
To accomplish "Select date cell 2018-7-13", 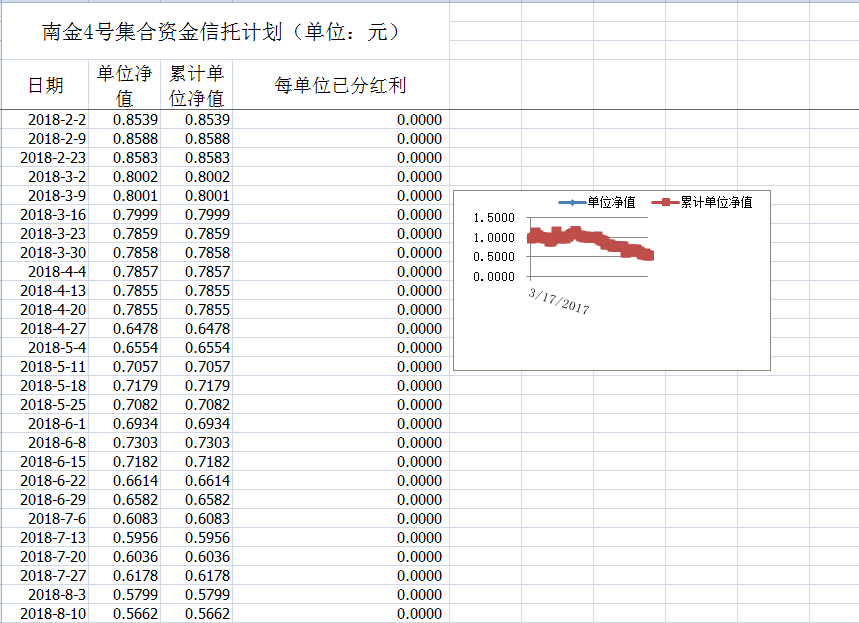I will tap(45, 538).
